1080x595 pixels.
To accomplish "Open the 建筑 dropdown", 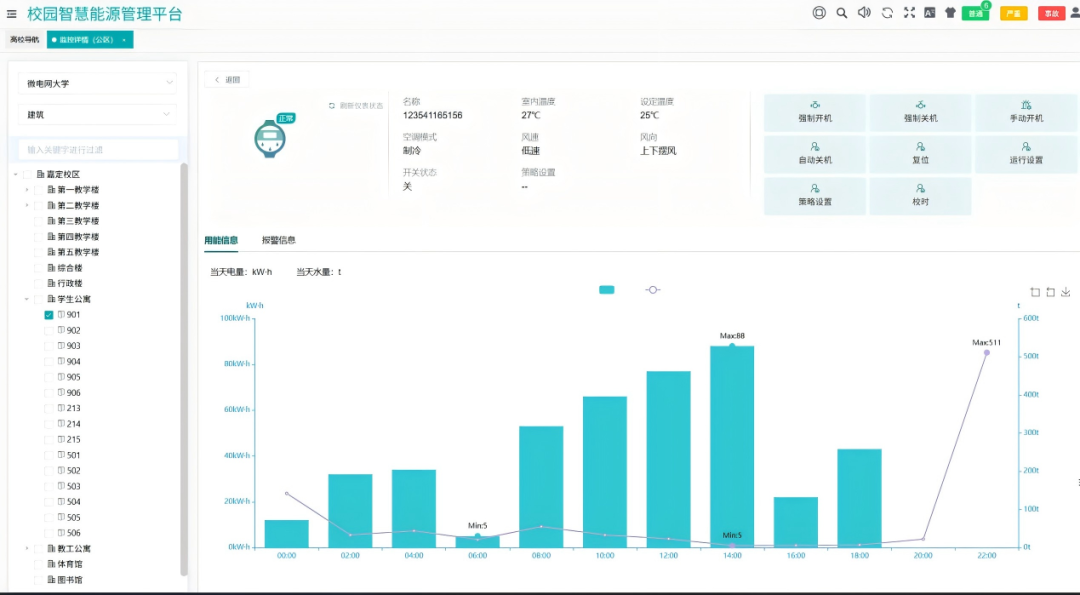I will click(98, 114).
